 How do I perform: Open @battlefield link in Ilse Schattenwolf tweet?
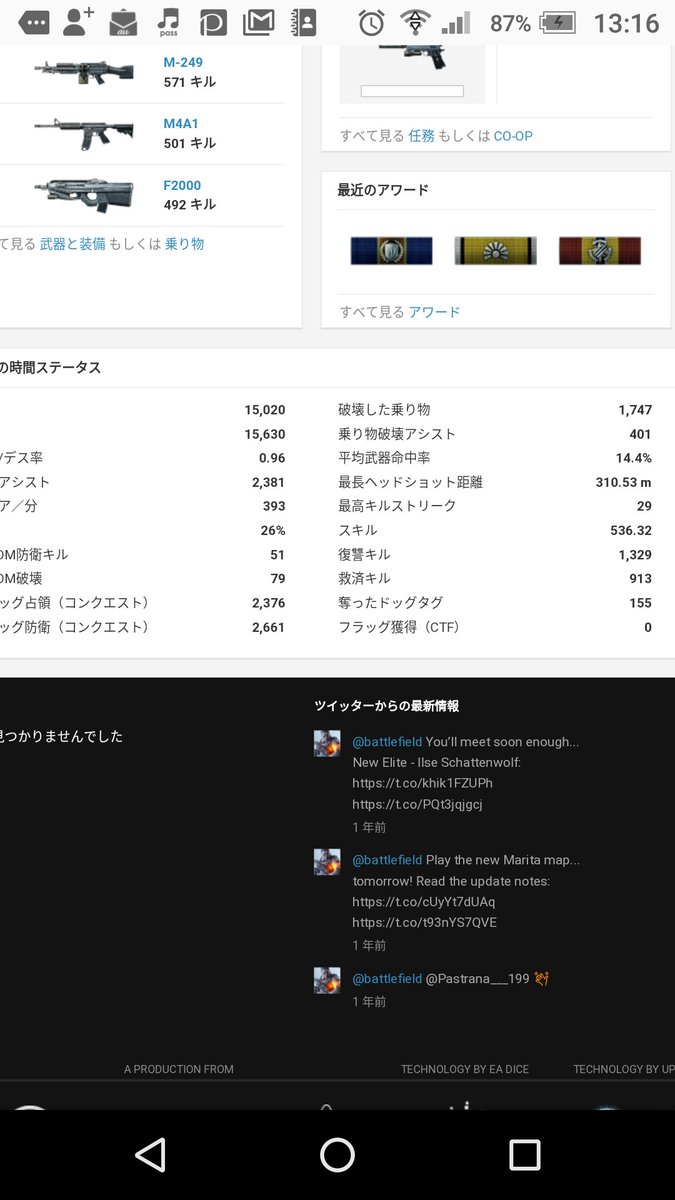pos(387,742)
